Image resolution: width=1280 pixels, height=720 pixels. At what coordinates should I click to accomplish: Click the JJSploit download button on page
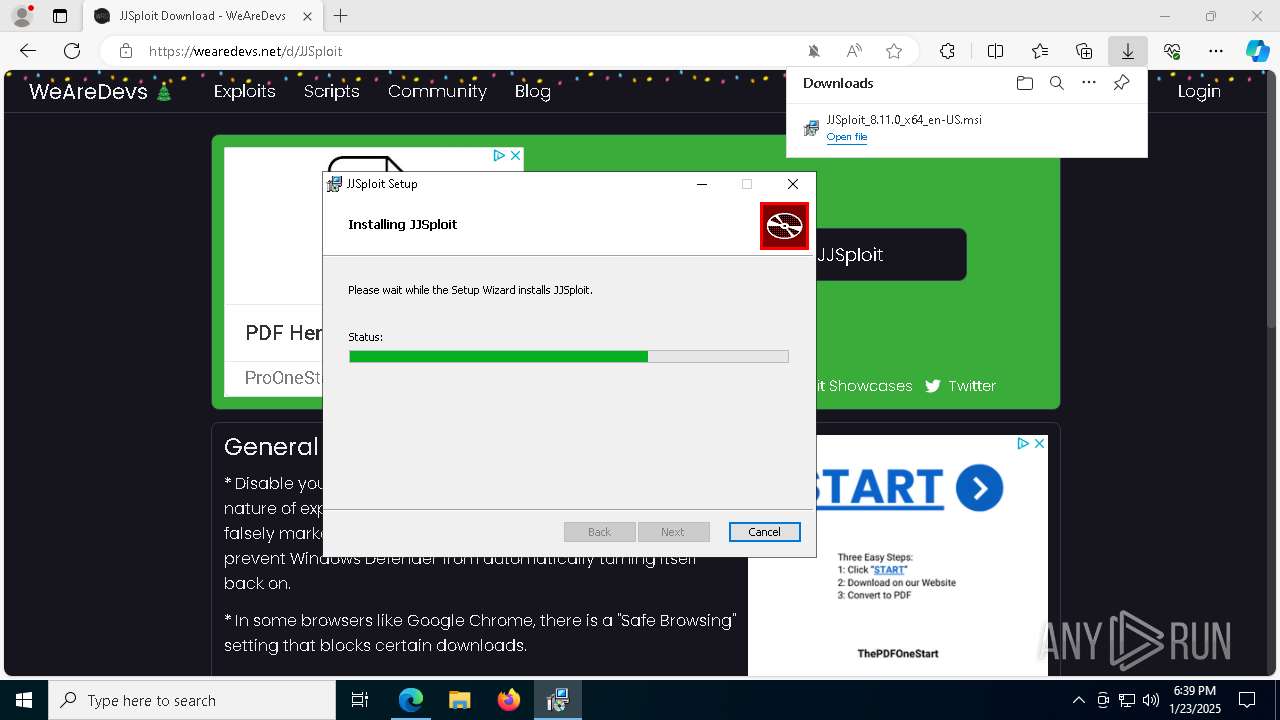pyautogui.click(x=890, y=254)
